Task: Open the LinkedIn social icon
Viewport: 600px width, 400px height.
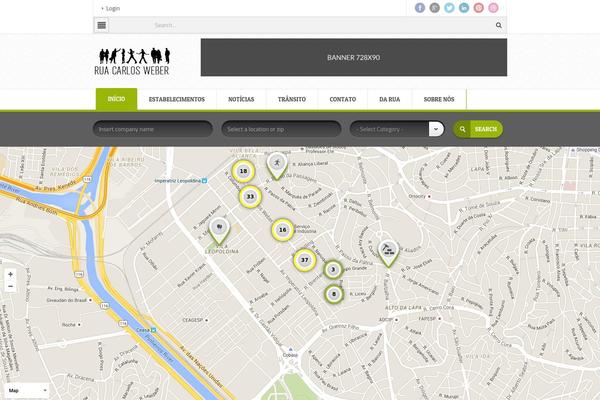Action: pyautogui.click(x=464, y=8)
